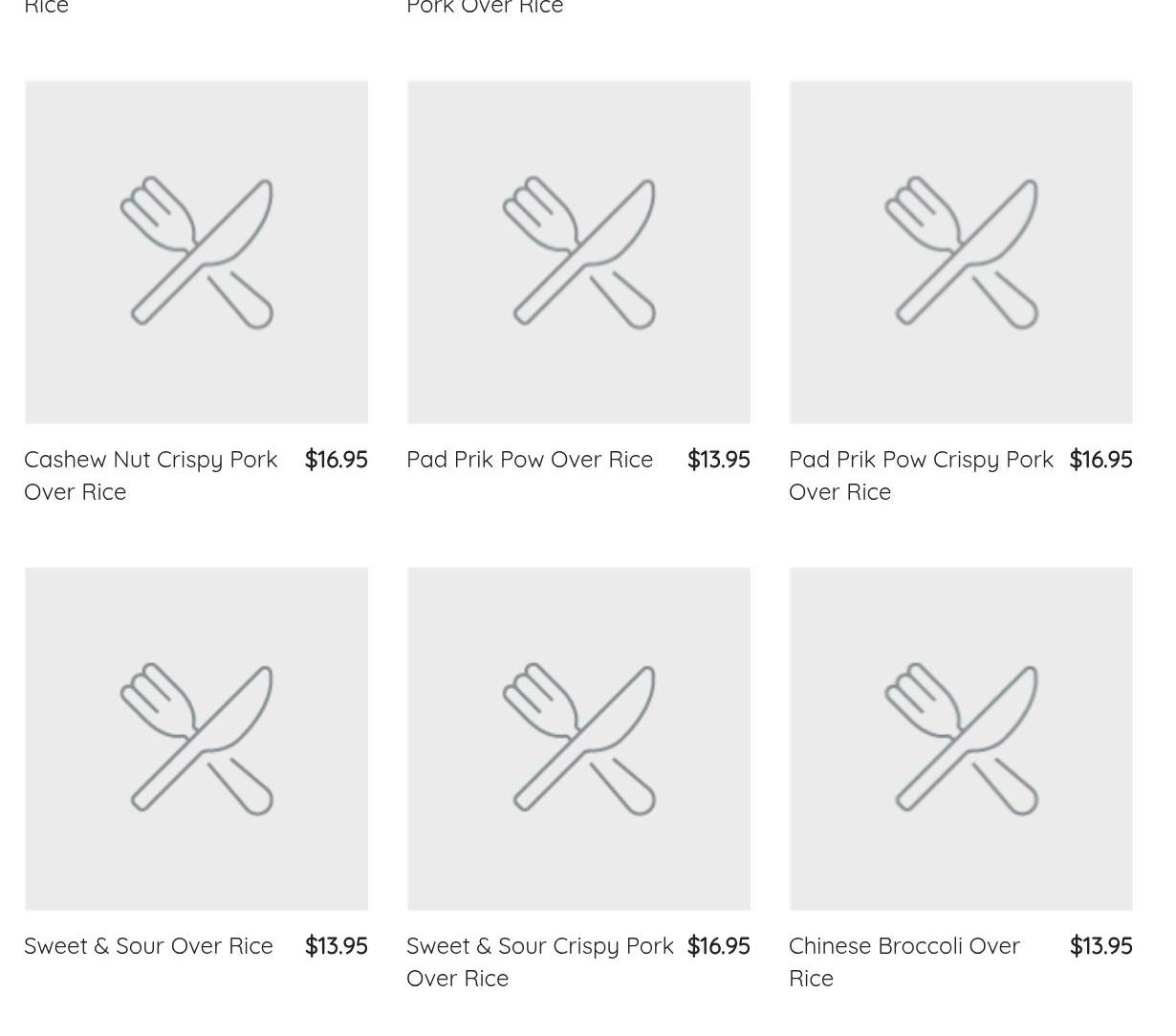
Task: Click $13.95 price for Chinese Broccoli Over Rice
Action: [1100, 946]
